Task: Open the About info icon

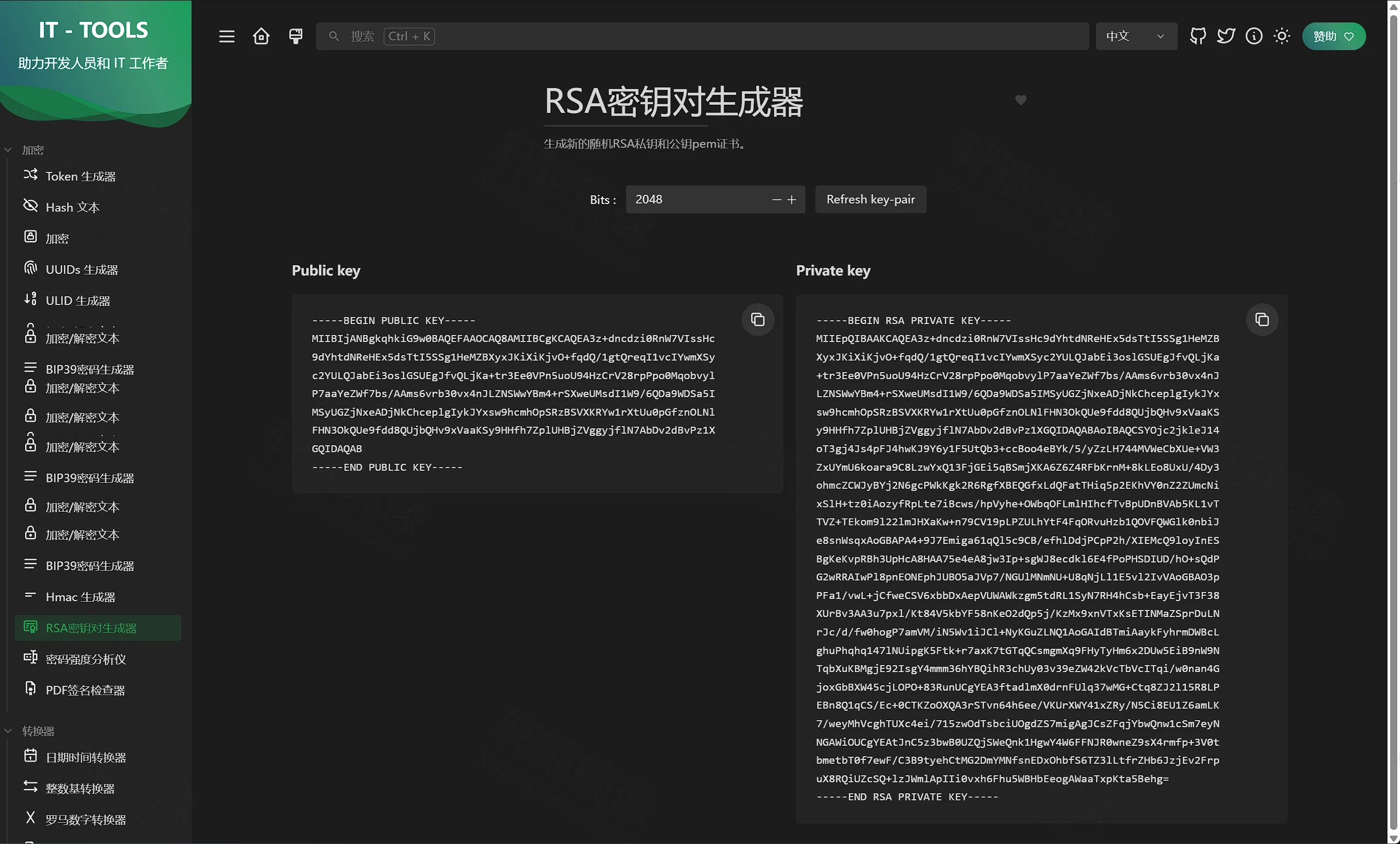Action: click(x=1253, y=37)
